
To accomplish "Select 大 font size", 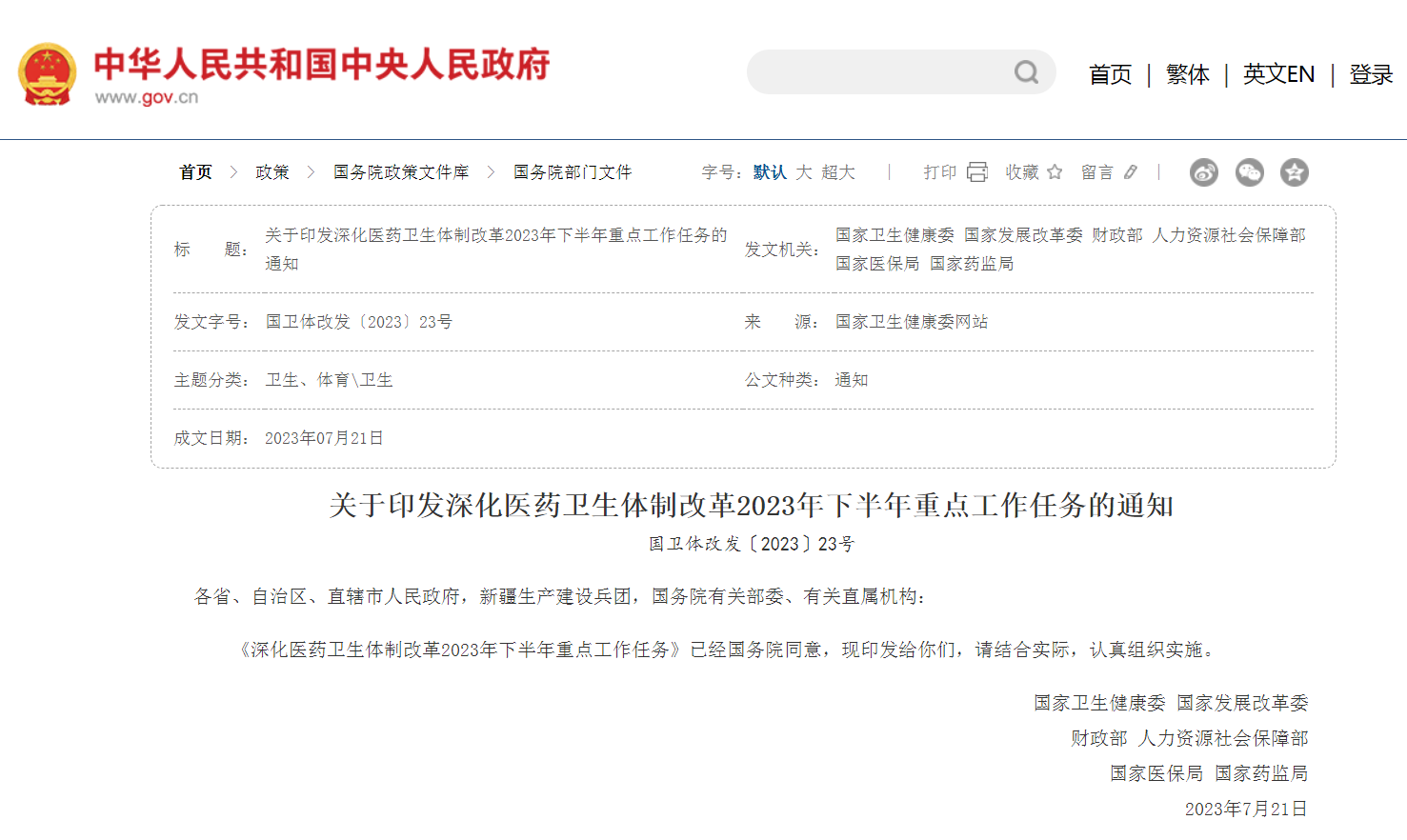I will [804, 172].
